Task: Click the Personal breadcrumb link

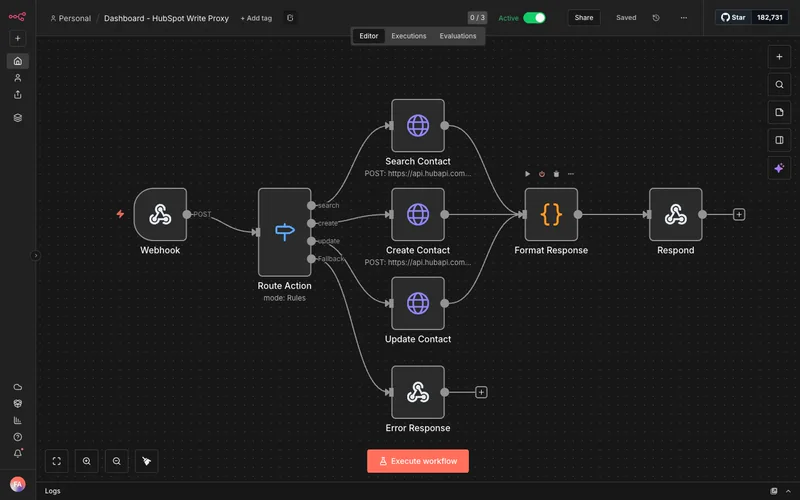Action: (x=70, y=18)
